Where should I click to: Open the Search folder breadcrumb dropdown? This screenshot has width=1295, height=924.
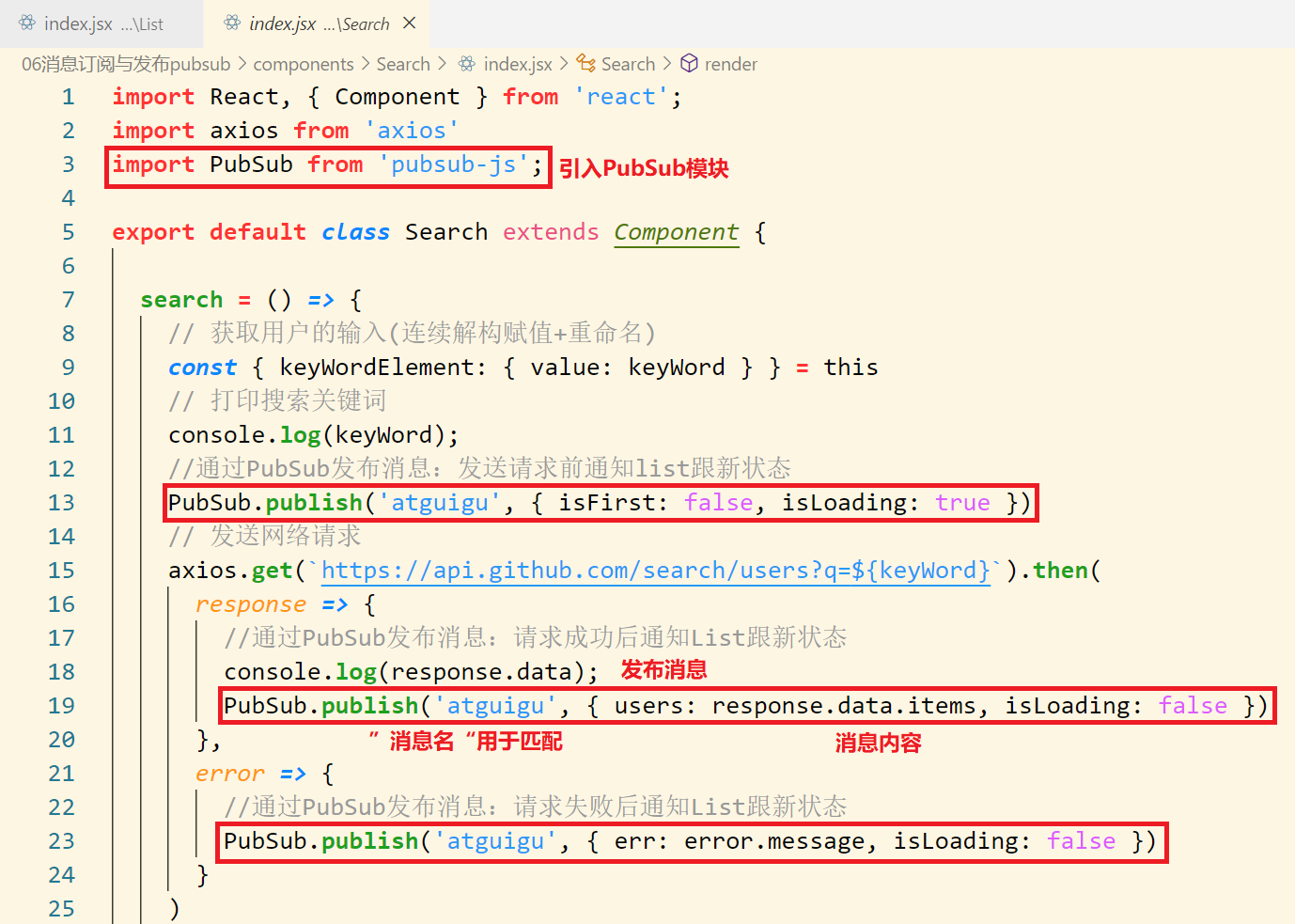click(x=403, y=63)
